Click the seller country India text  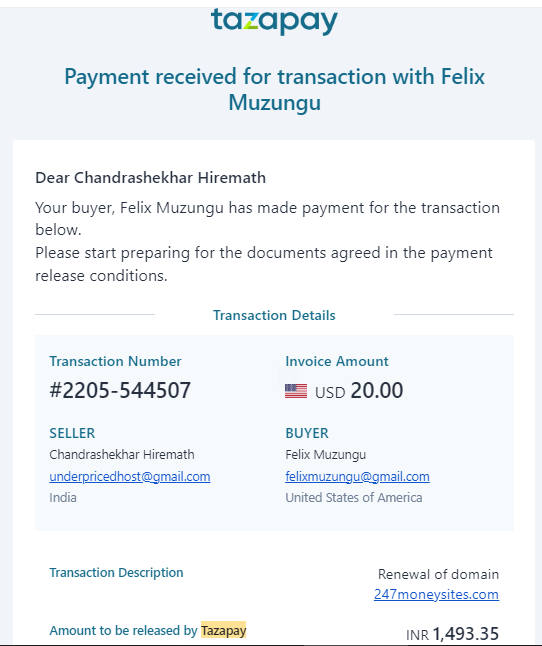click(x=63, y=497)
